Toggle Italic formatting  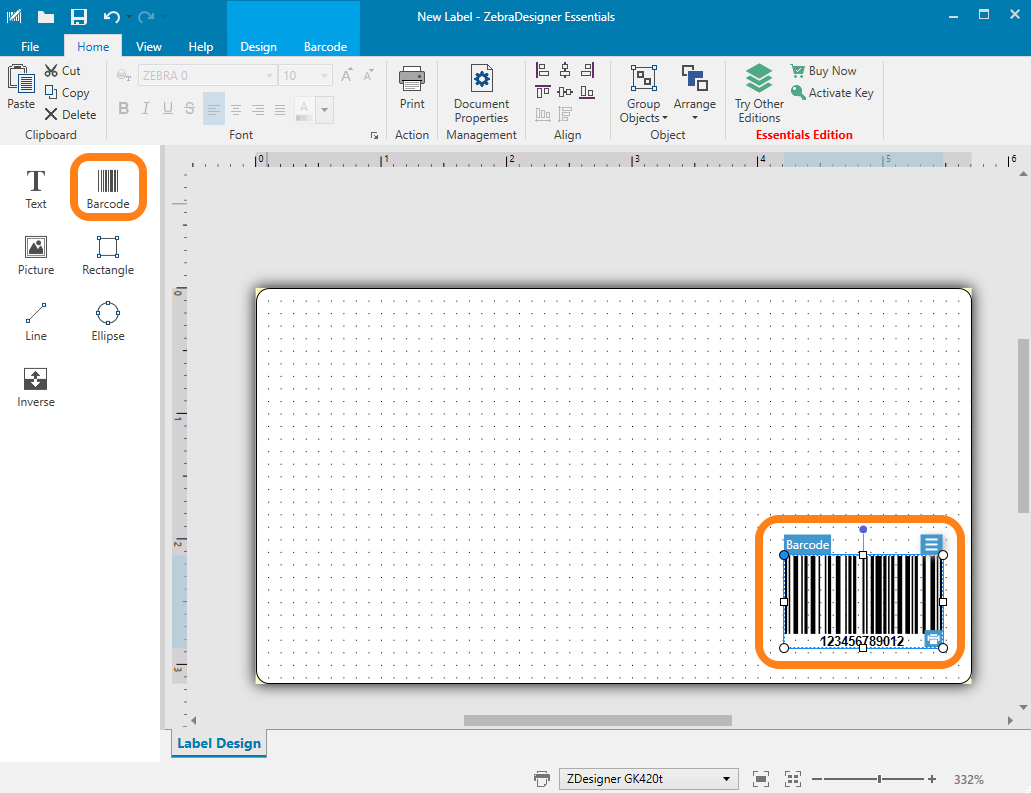146,109
